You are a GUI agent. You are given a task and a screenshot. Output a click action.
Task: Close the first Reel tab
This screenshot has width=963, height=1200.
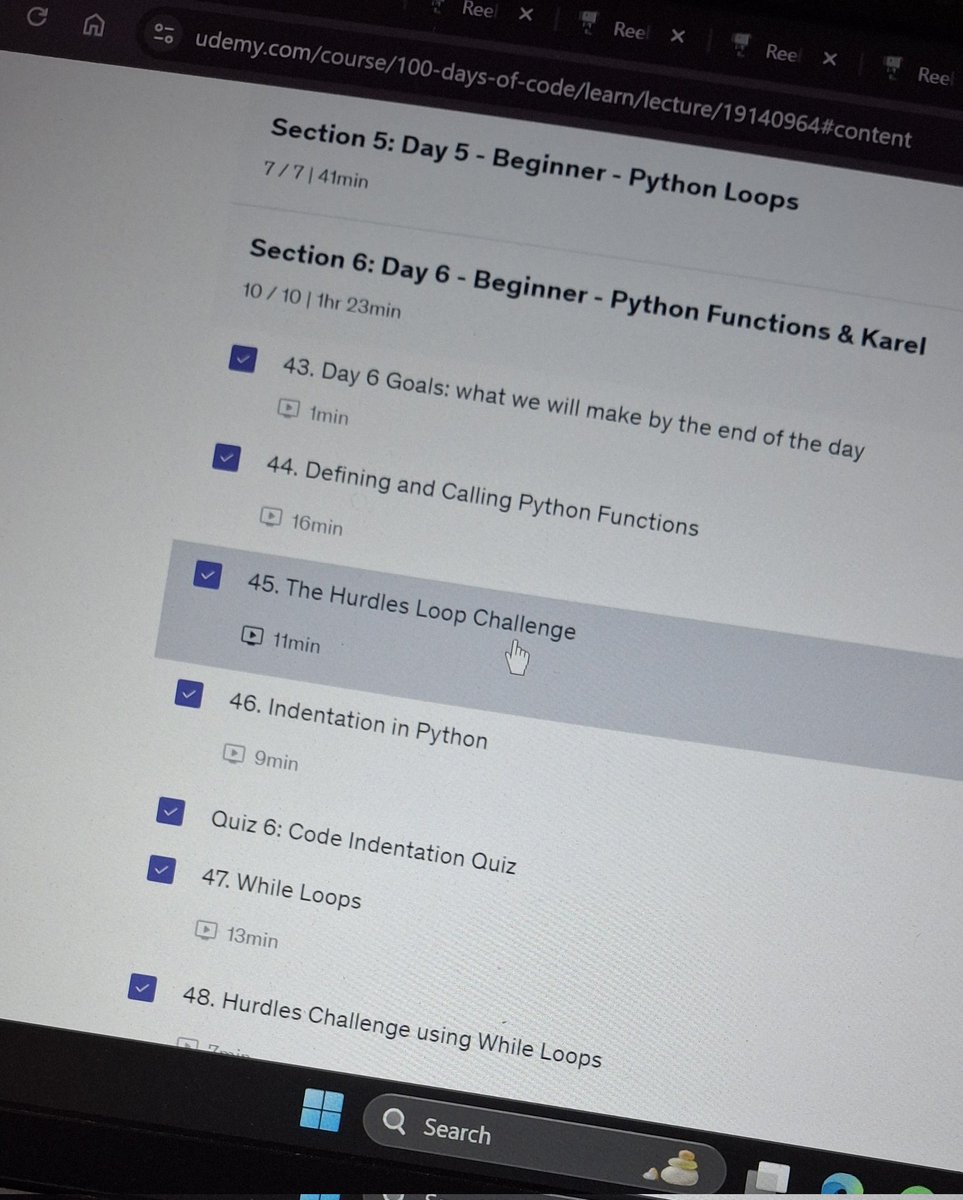pyautogui.click(x=526, y=14)
